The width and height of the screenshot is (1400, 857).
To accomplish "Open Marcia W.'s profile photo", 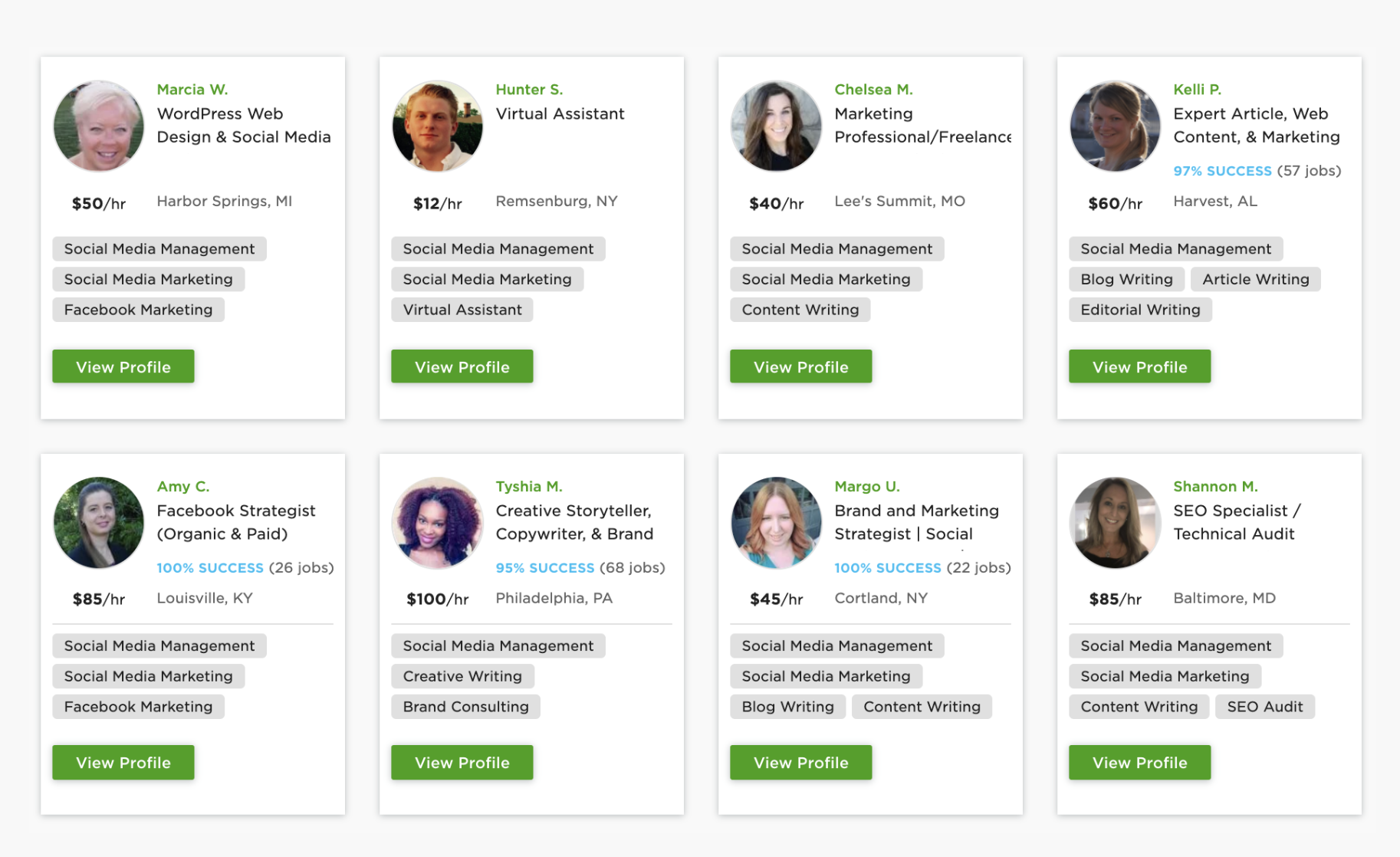I will pos(98,126).
